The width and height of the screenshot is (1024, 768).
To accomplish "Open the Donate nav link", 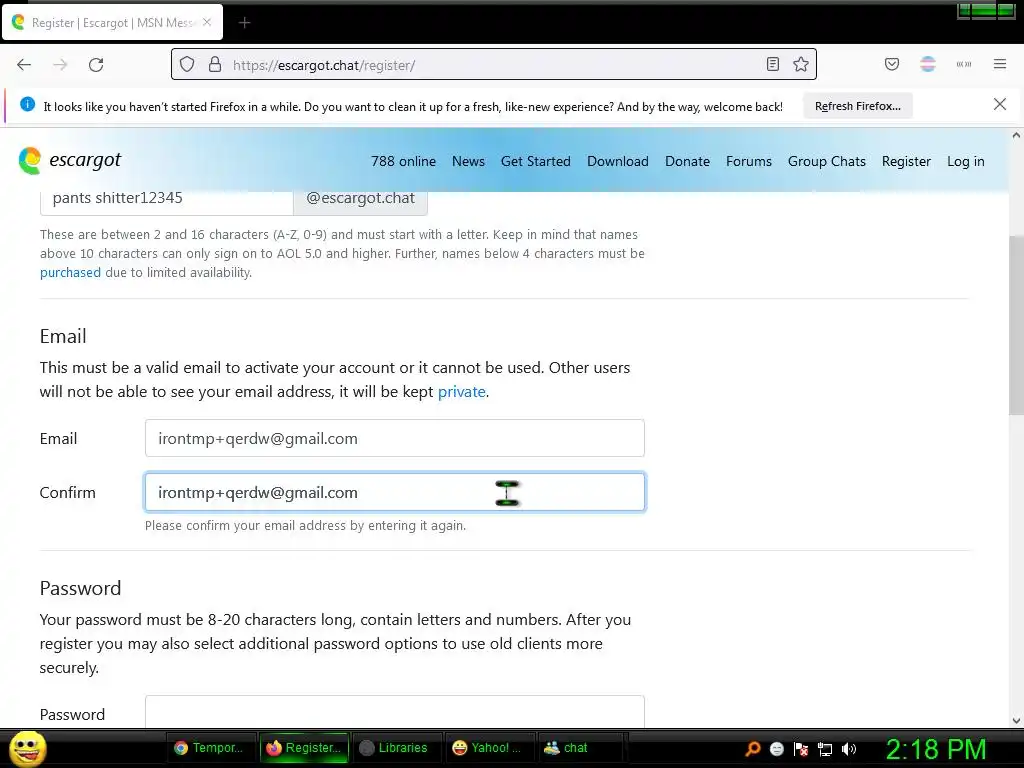I will pyautogui.click(x=687, y=161).
